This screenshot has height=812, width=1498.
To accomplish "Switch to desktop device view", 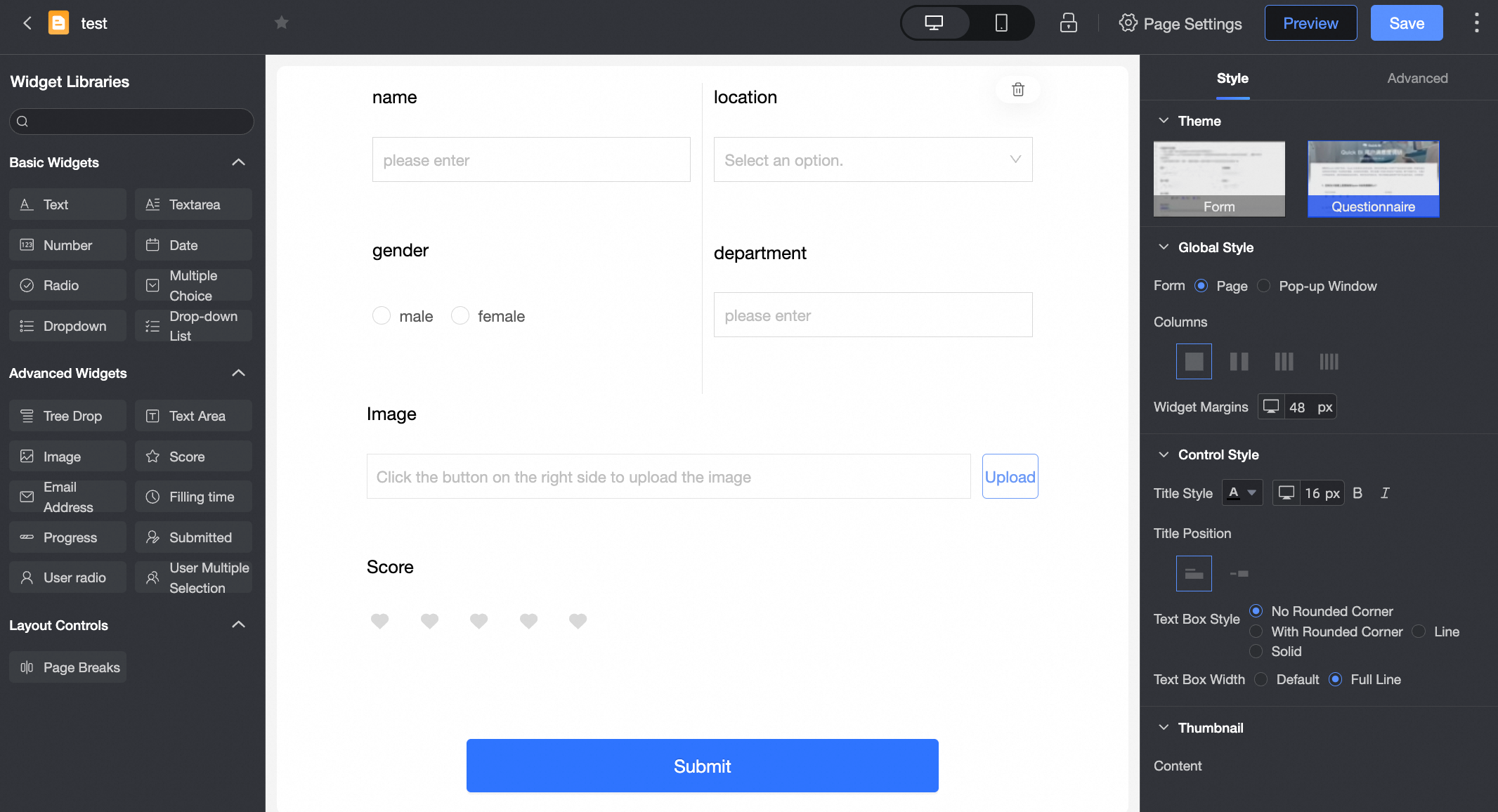I will [934, 23].
